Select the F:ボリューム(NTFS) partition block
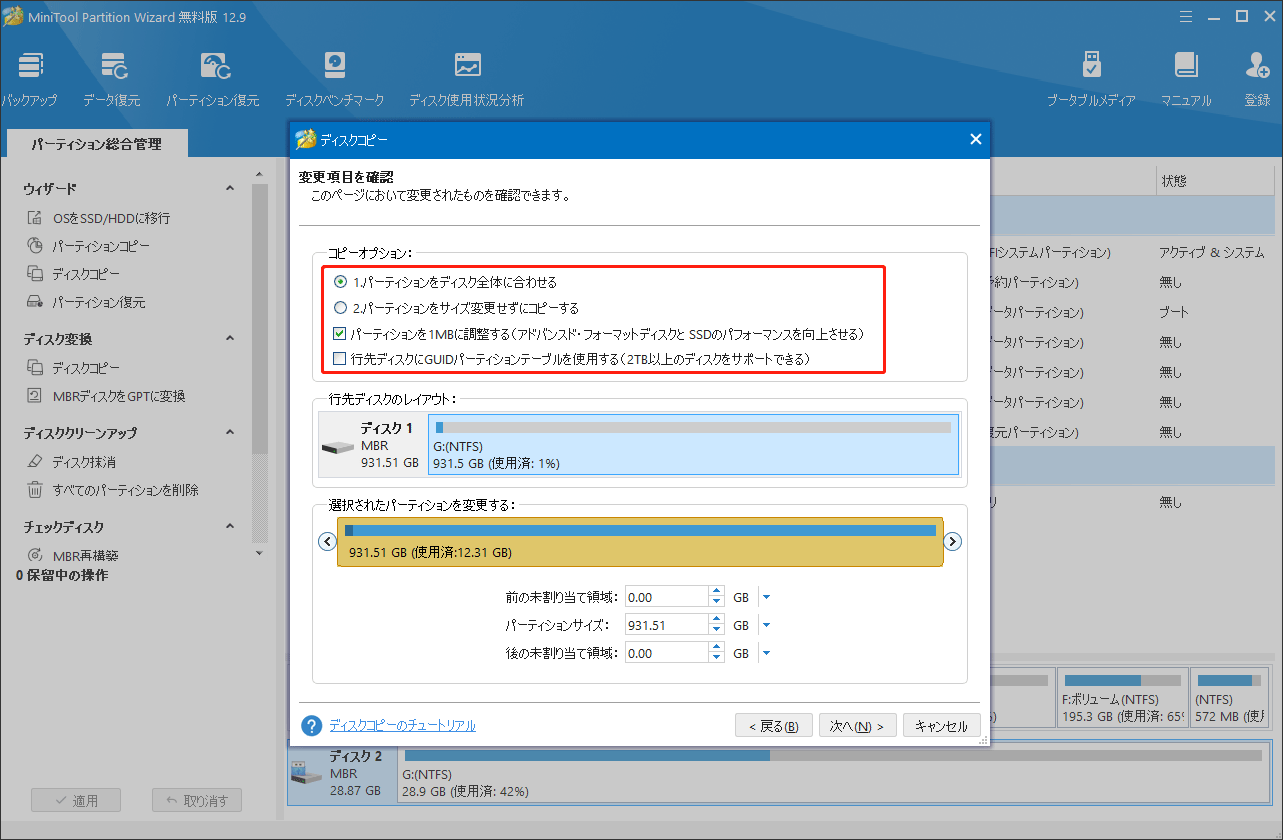Screen dimensions: 1283x840 [x=1122, y=696]
